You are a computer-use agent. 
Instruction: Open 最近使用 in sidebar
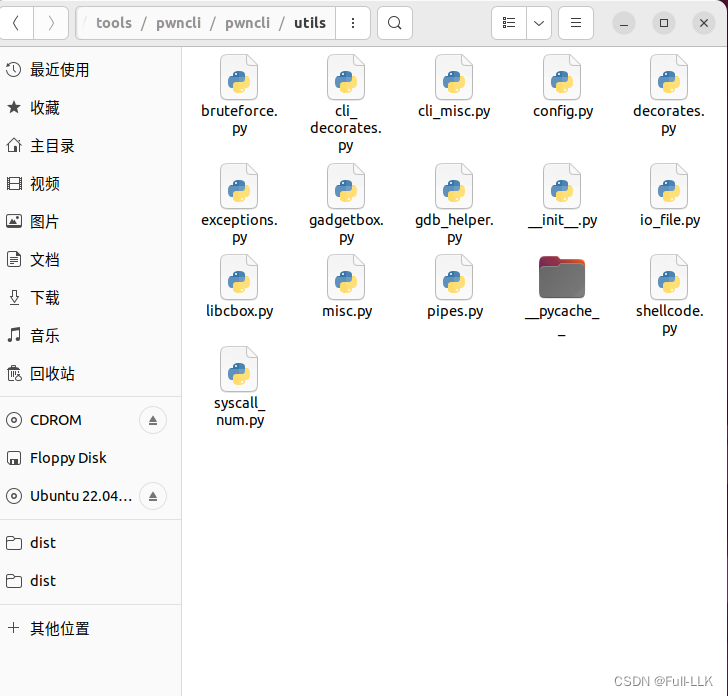coord(91,70)
